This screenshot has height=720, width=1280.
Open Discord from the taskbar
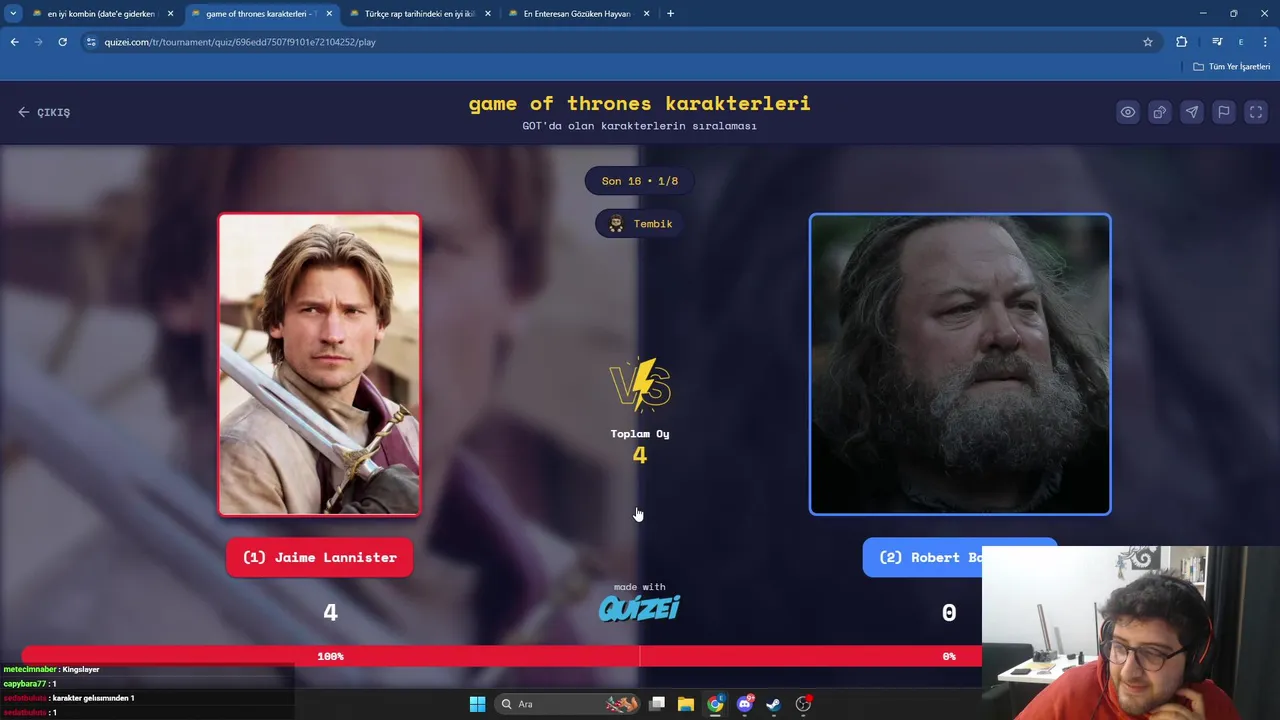(744, 704)
